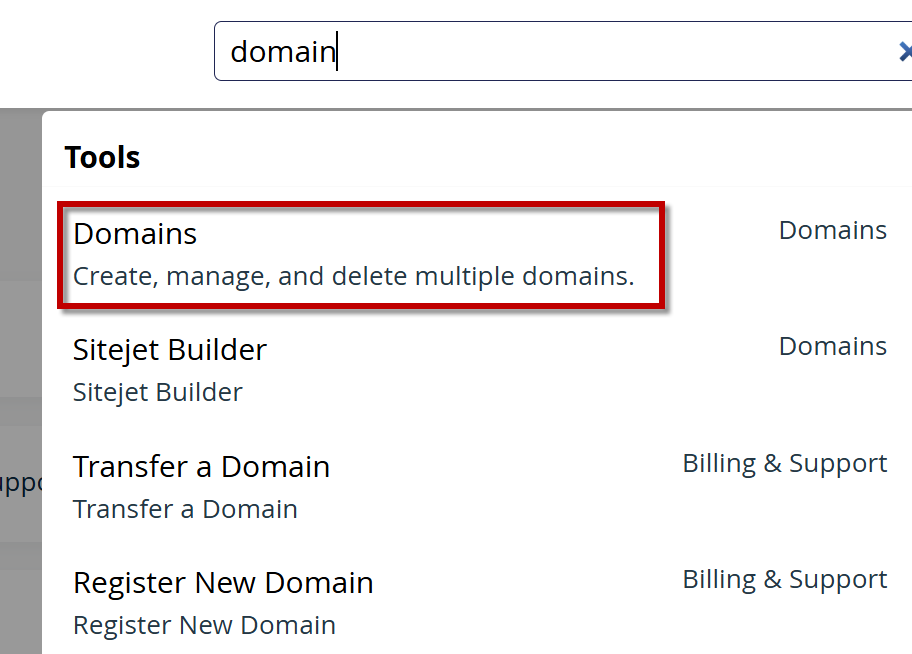This screenshot has width=912, height=654.
Task: Click the small Register New Domain subtitle
Action: [x=204, y=625]
